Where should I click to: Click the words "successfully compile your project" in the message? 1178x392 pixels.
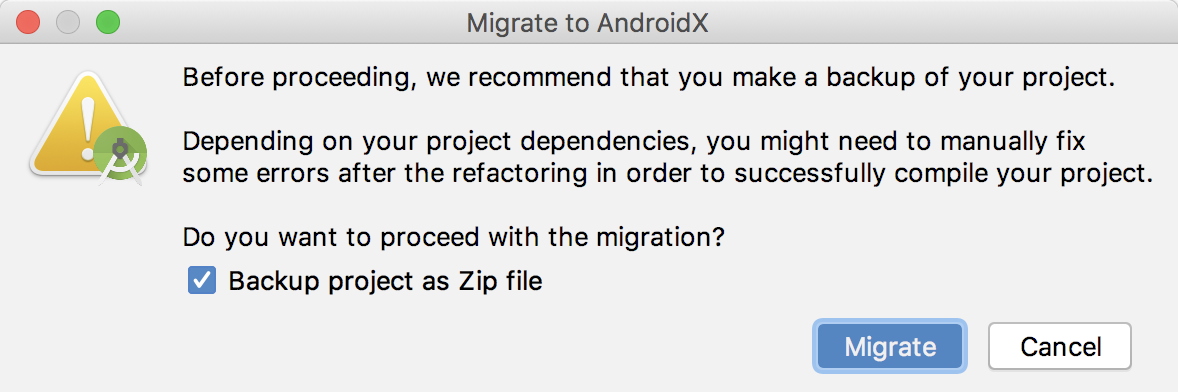[943, 174]
